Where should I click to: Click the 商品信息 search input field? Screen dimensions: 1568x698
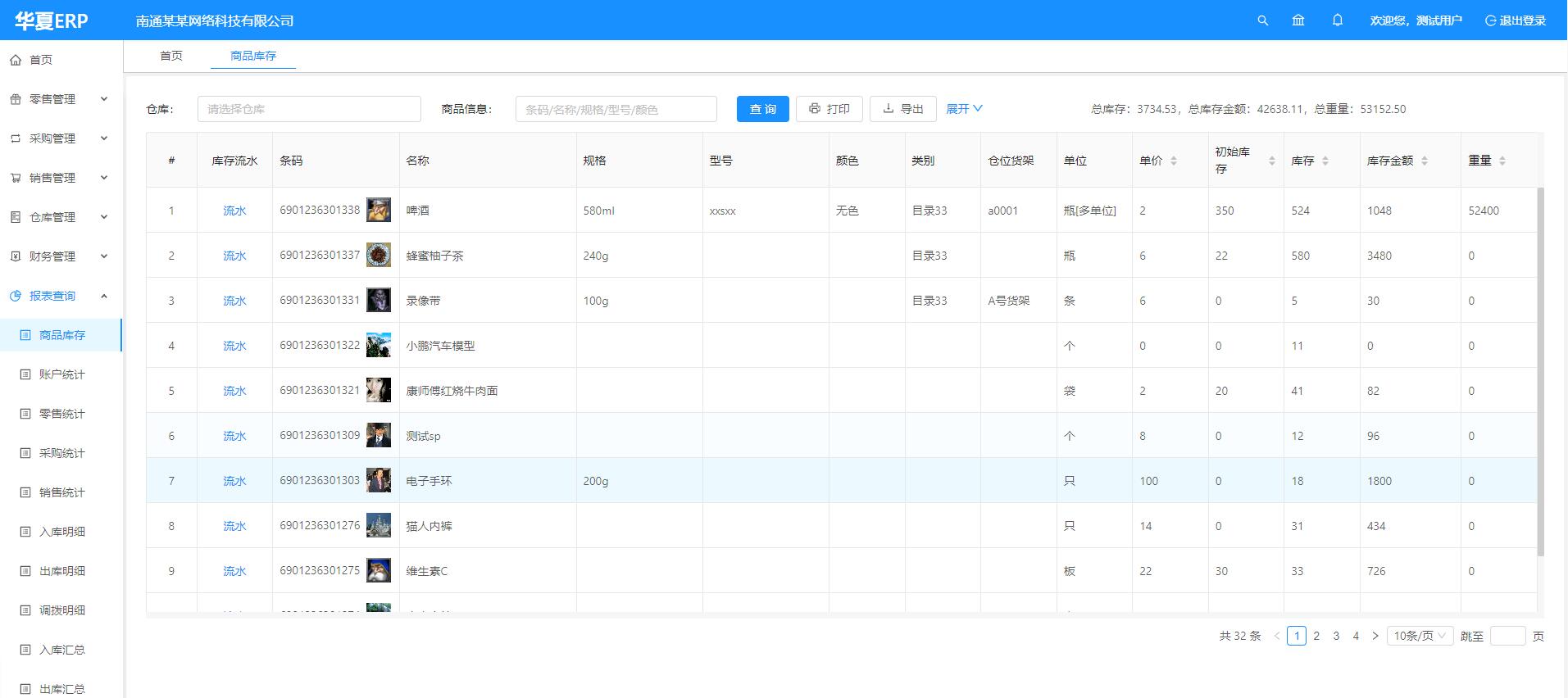coord(616,109)
